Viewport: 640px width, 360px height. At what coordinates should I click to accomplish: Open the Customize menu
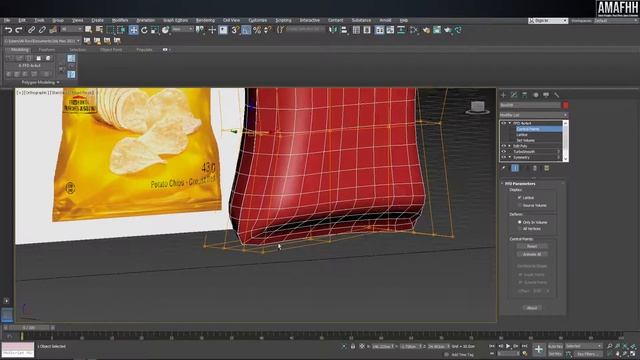(258, 20)
